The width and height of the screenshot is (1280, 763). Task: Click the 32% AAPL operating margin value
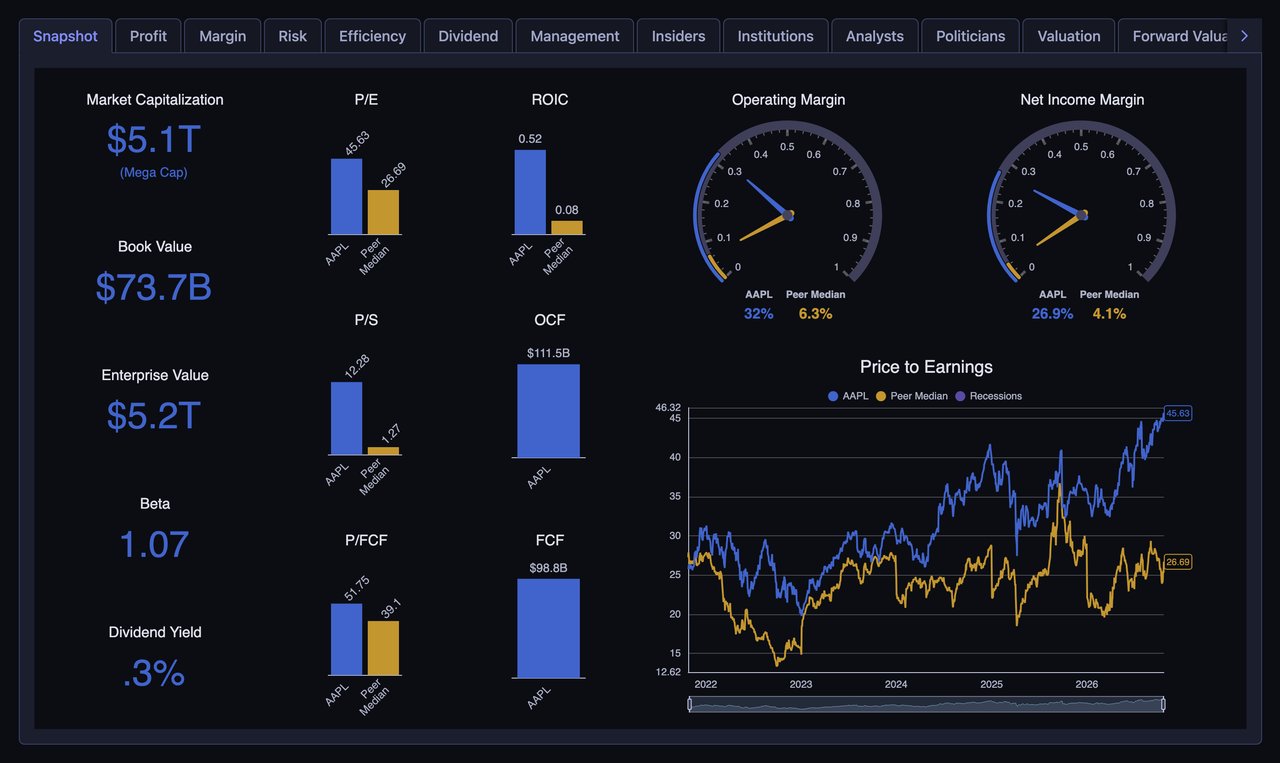pos(758,314)
